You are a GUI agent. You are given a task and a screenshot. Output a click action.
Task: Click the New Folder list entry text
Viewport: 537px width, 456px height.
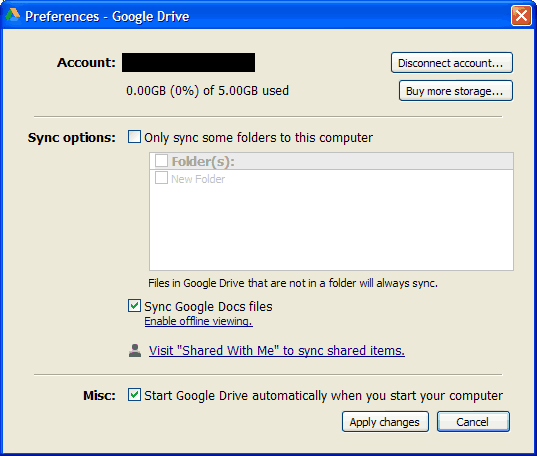[x=198, y=179]
